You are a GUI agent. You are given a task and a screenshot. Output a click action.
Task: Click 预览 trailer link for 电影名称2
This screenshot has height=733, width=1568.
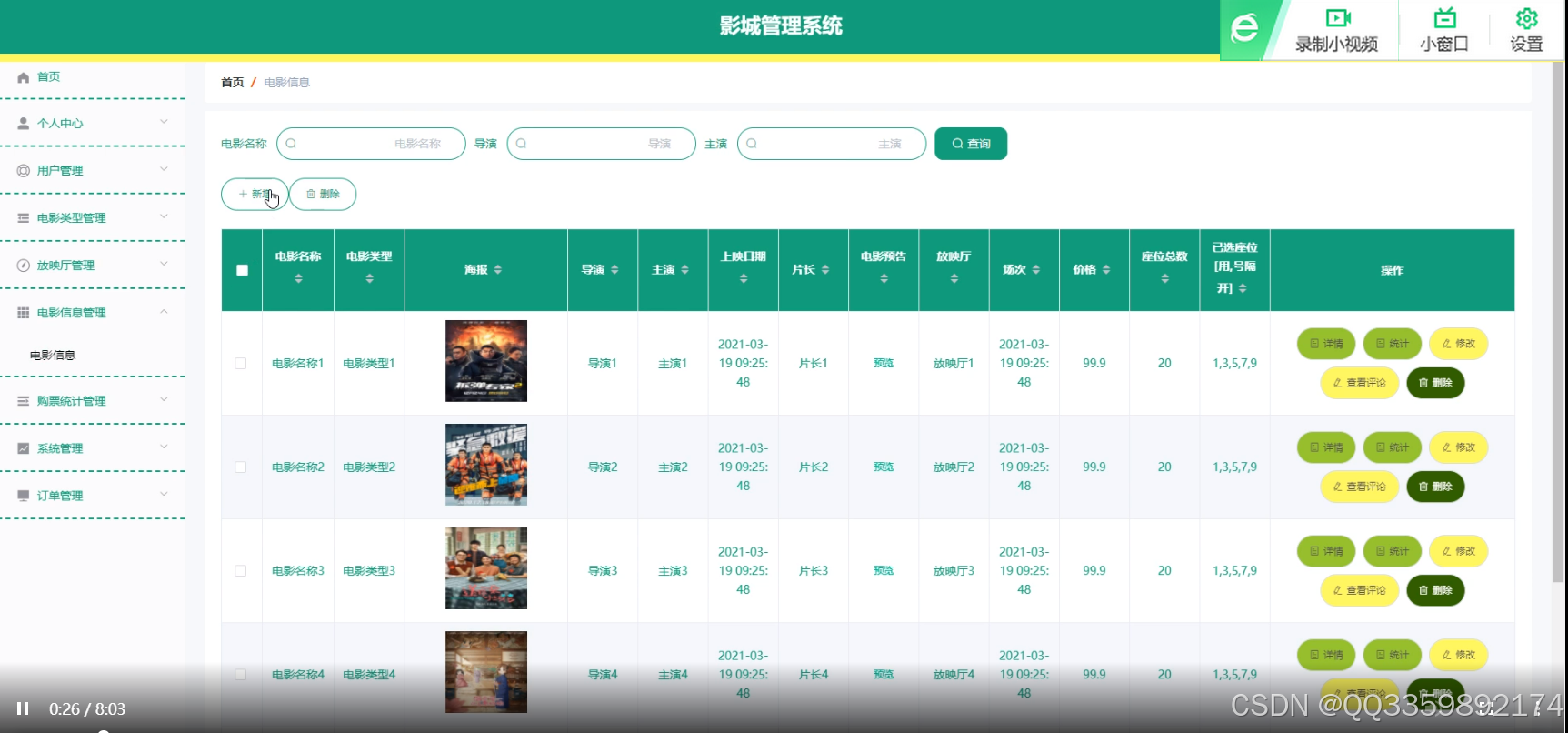[x=884, y=467]
